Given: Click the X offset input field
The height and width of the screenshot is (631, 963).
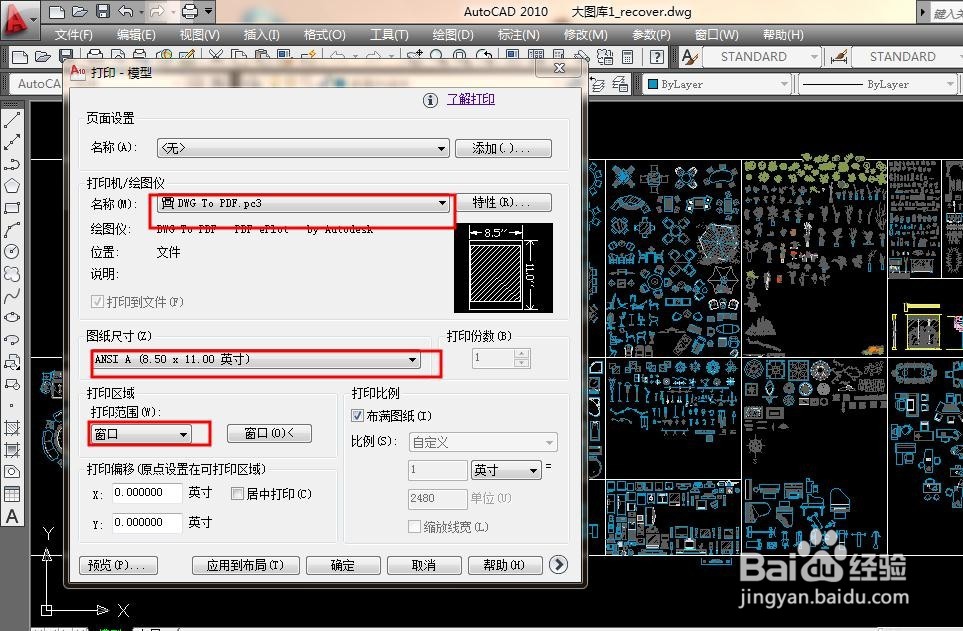Looking at the screenshot, I should (x=147, y=493).
